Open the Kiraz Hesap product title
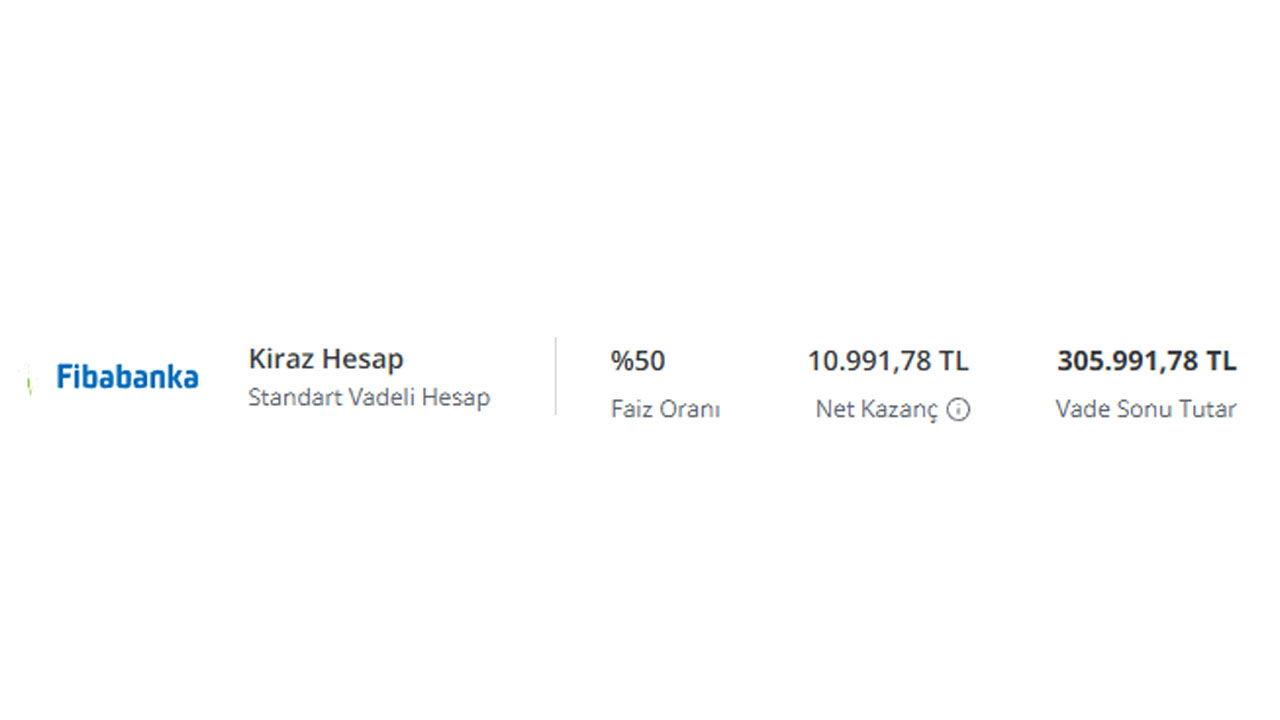This screenshot has width=1280, height=720. coord(326,359)
